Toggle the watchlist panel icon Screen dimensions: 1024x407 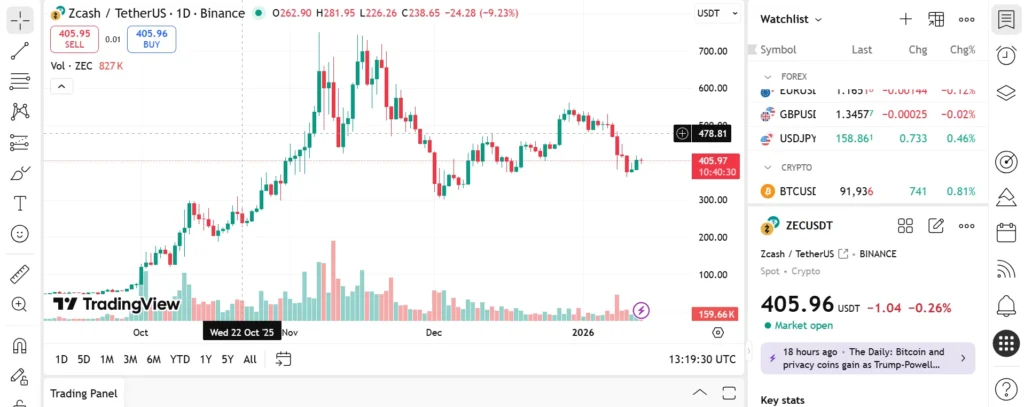1006,19
